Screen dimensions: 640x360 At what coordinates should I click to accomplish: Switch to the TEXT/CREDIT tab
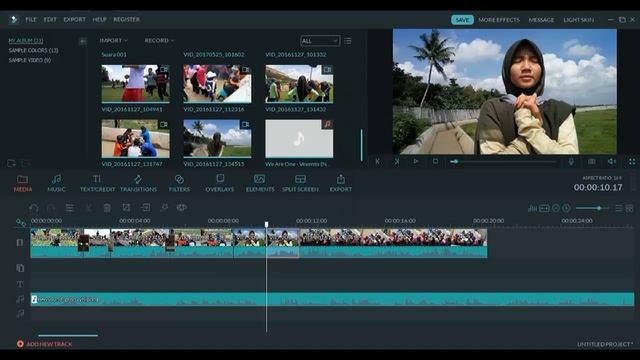coord(98,183)
